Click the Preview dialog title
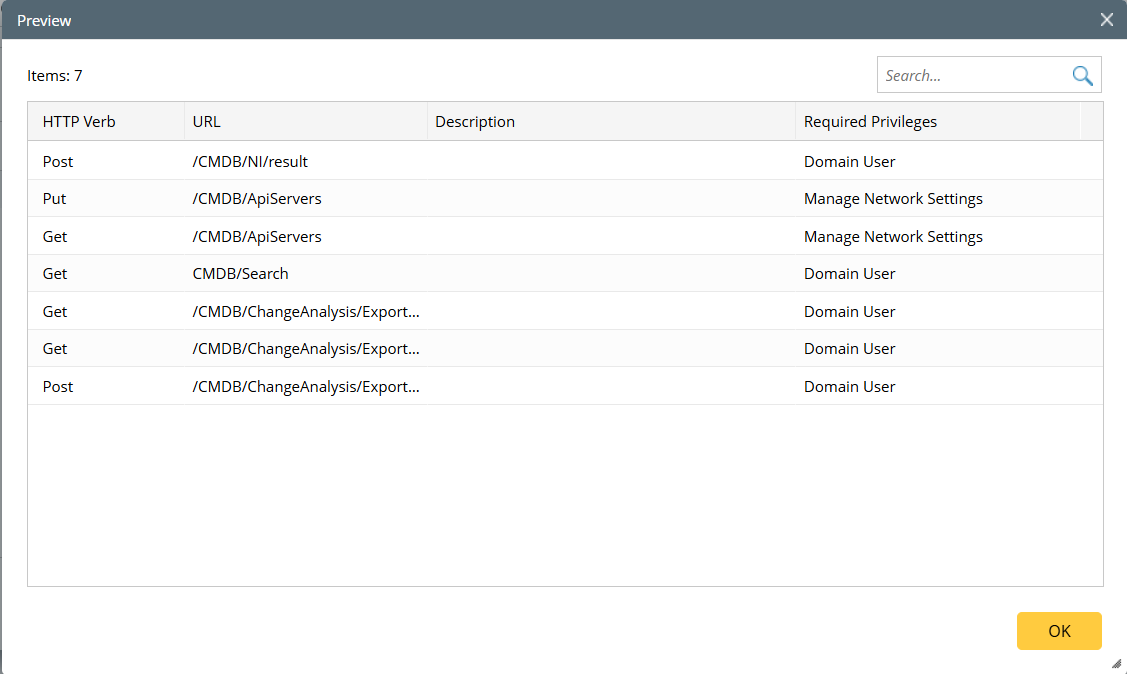The image size is (1127, 674). (x=44, y=20)
